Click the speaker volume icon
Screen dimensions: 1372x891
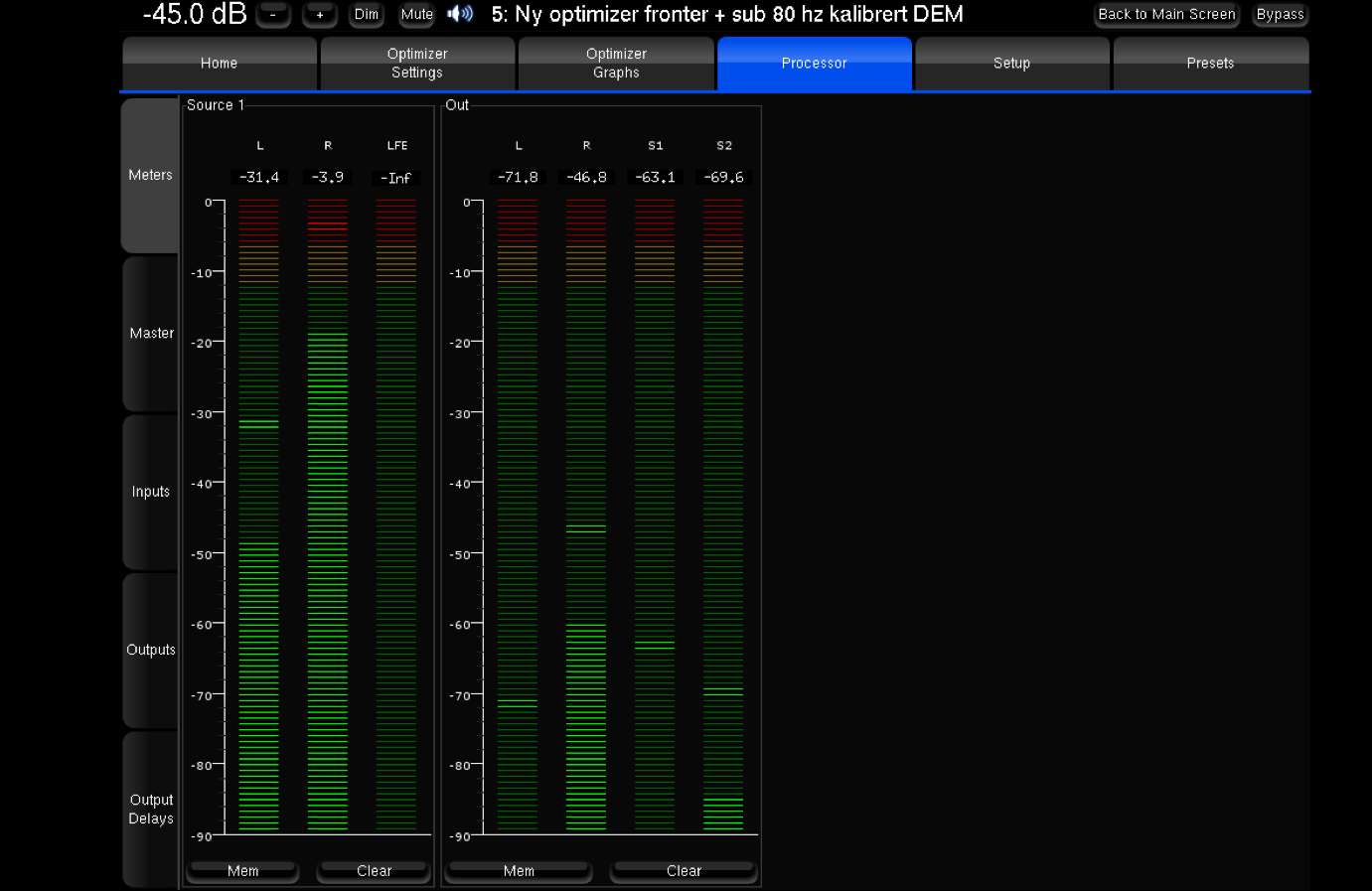[460, 14]
